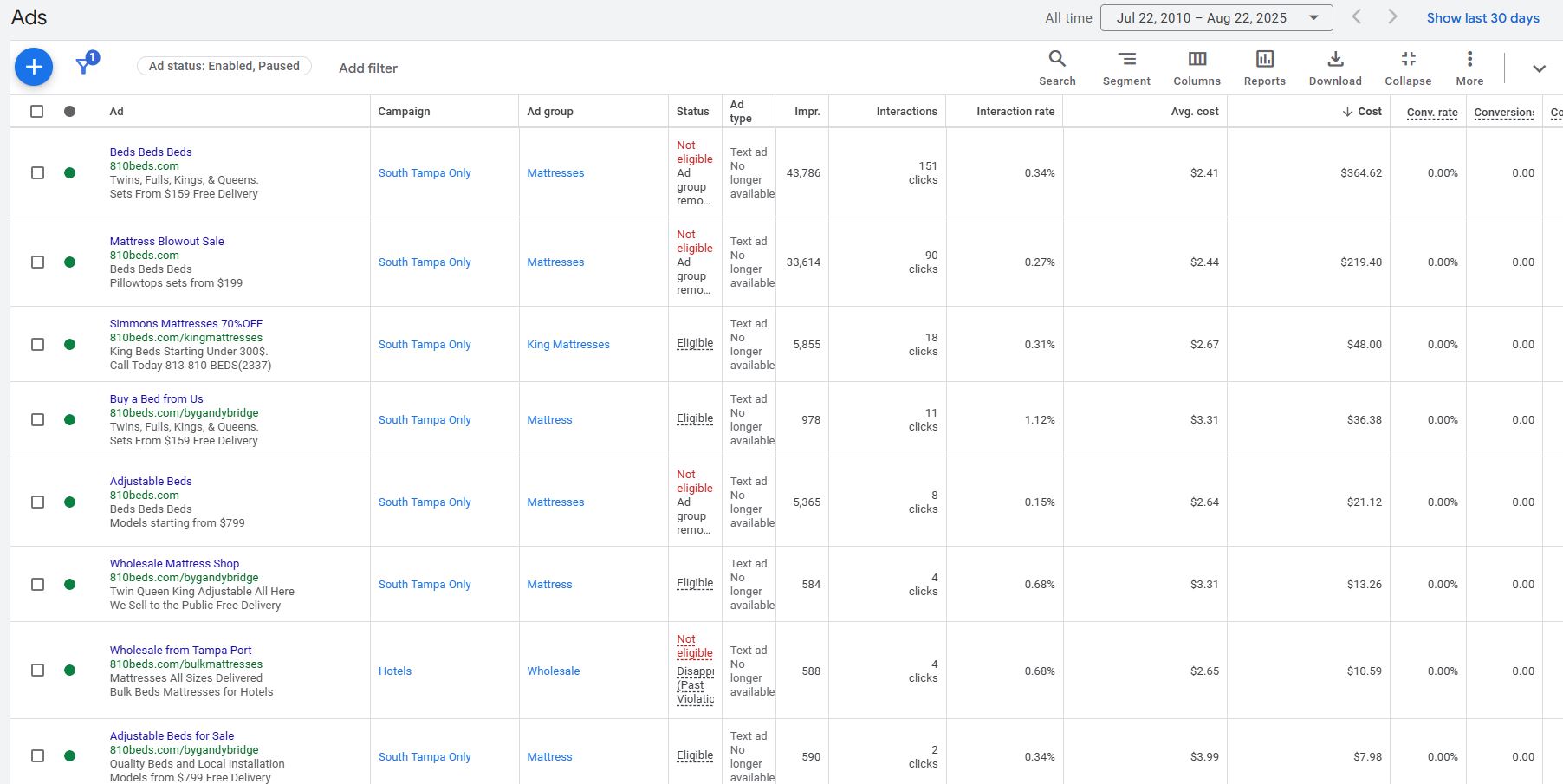Check the Adjustable Beds 810beds.com row
The image size is (1563, 784).
pos(37,502)
